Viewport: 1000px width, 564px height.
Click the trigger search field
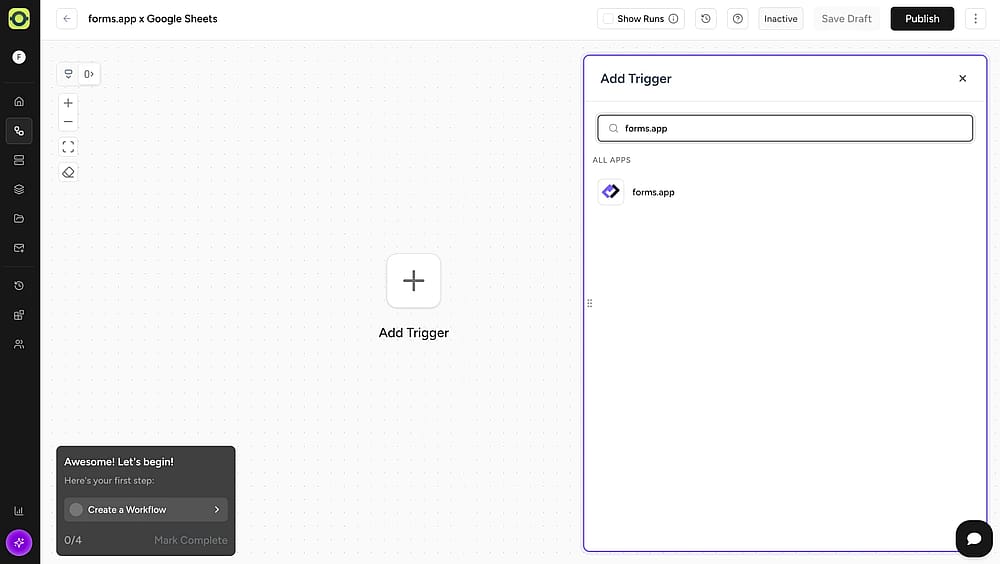coord(785,128)
